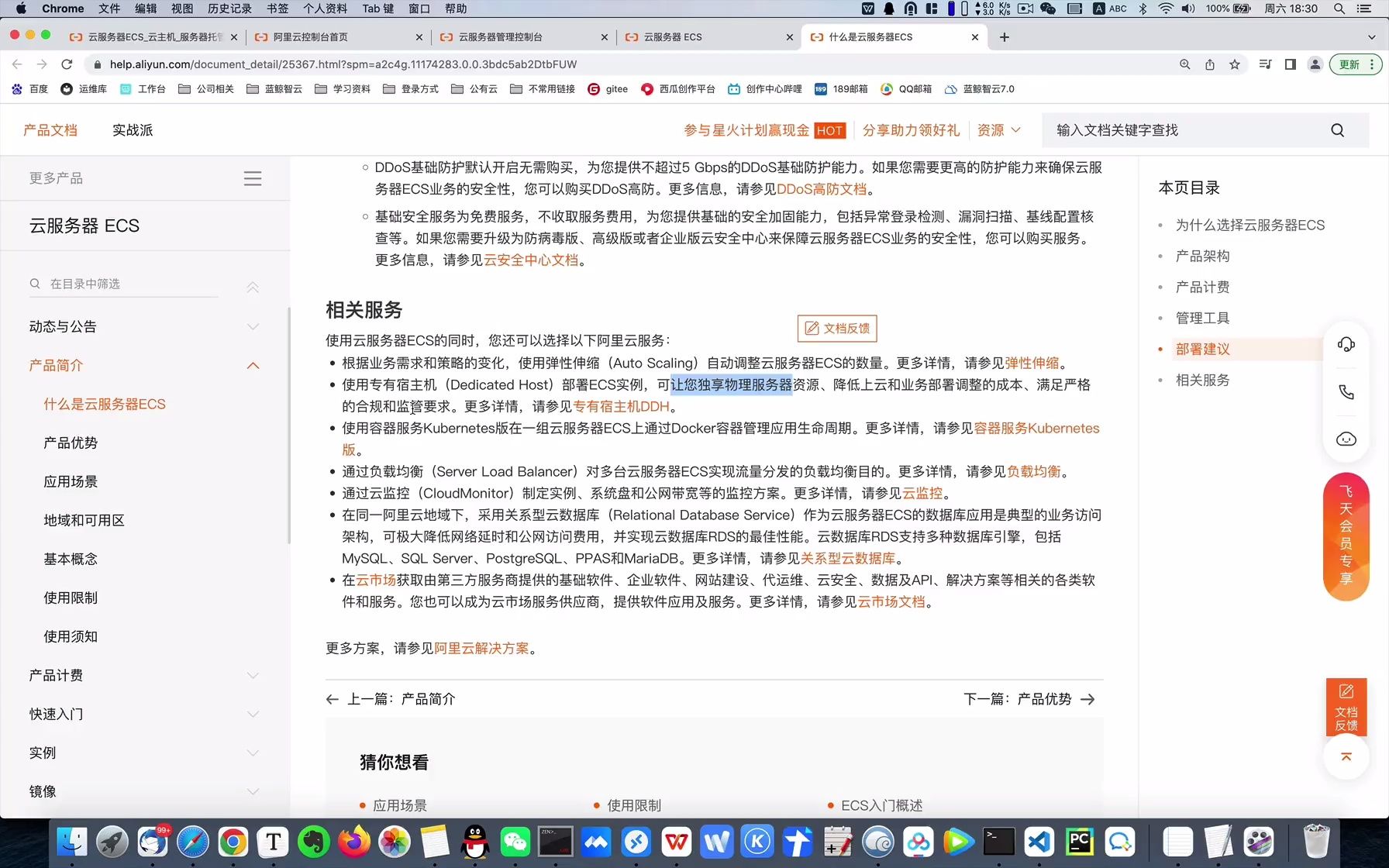Click the 飞天会员专享 banner
This screenshot has width=1389, height=868.
(1346, 536)
